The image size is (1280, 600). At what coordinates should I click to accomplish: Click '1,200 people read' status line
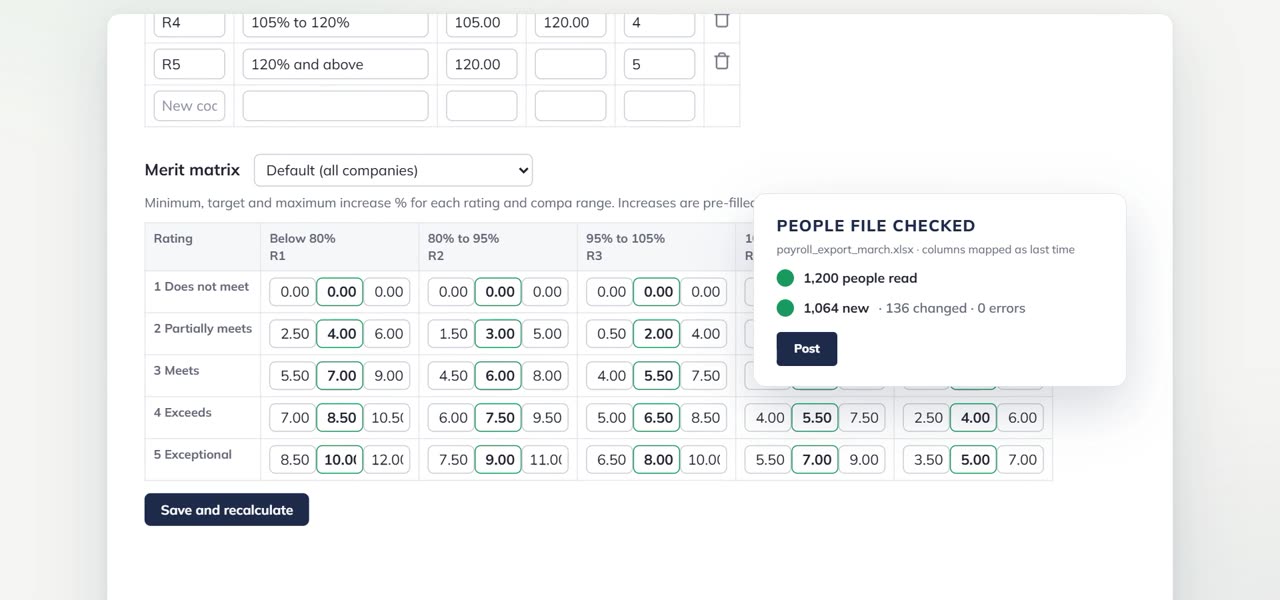[847, 278]
